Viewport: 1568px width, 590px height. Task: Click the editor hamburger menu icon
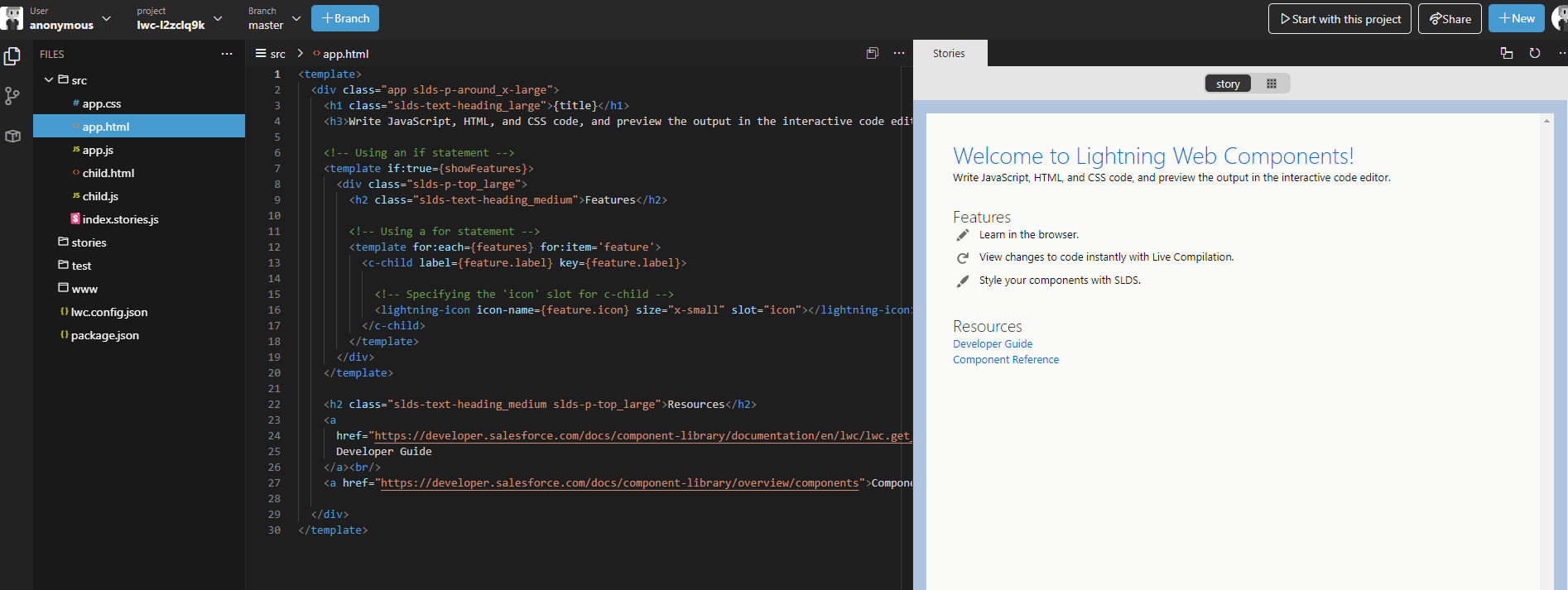(x=261, y=53)
